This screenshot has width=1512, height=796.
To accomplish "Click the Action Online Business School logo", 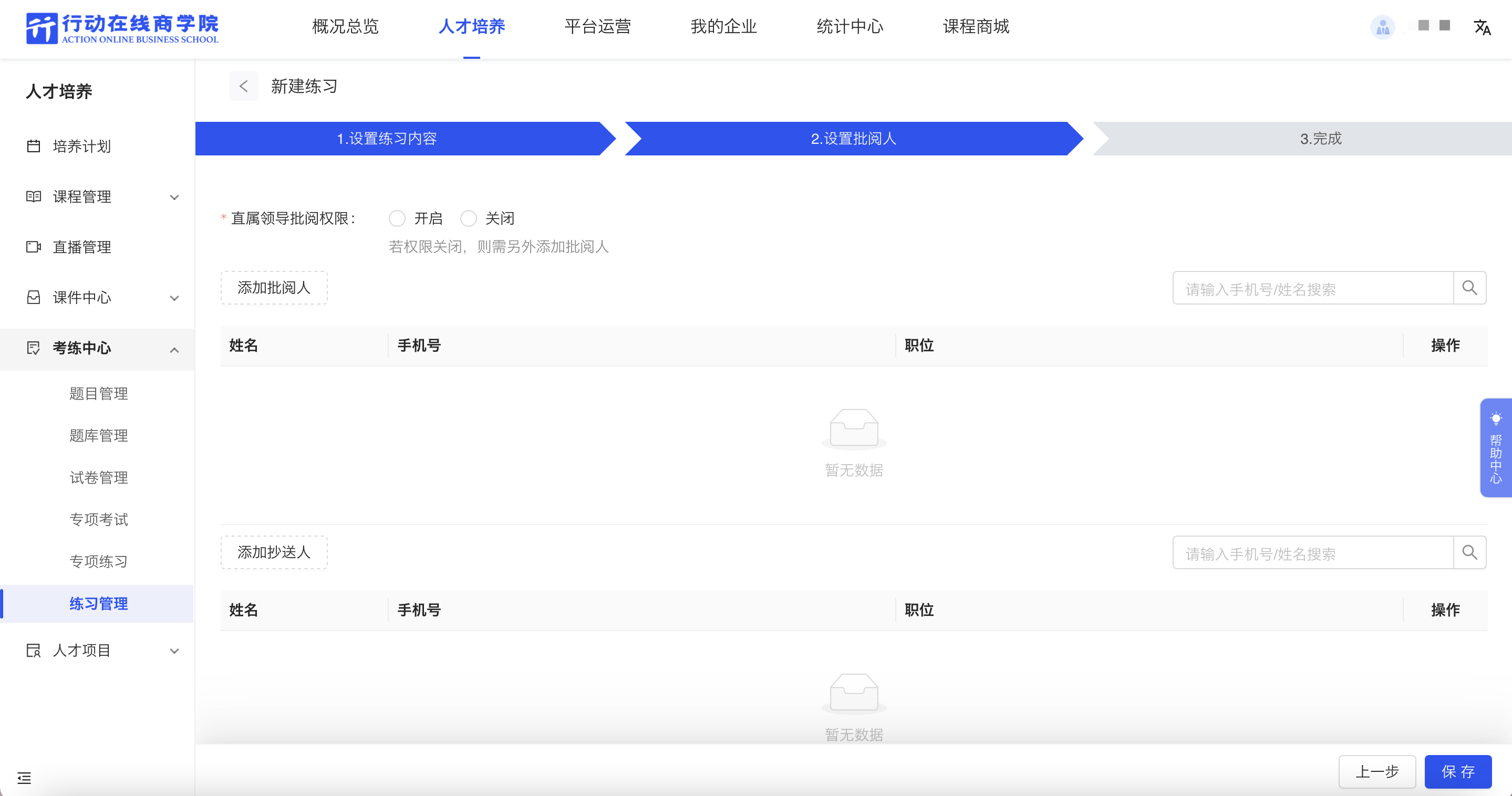I will coord(122,28).
